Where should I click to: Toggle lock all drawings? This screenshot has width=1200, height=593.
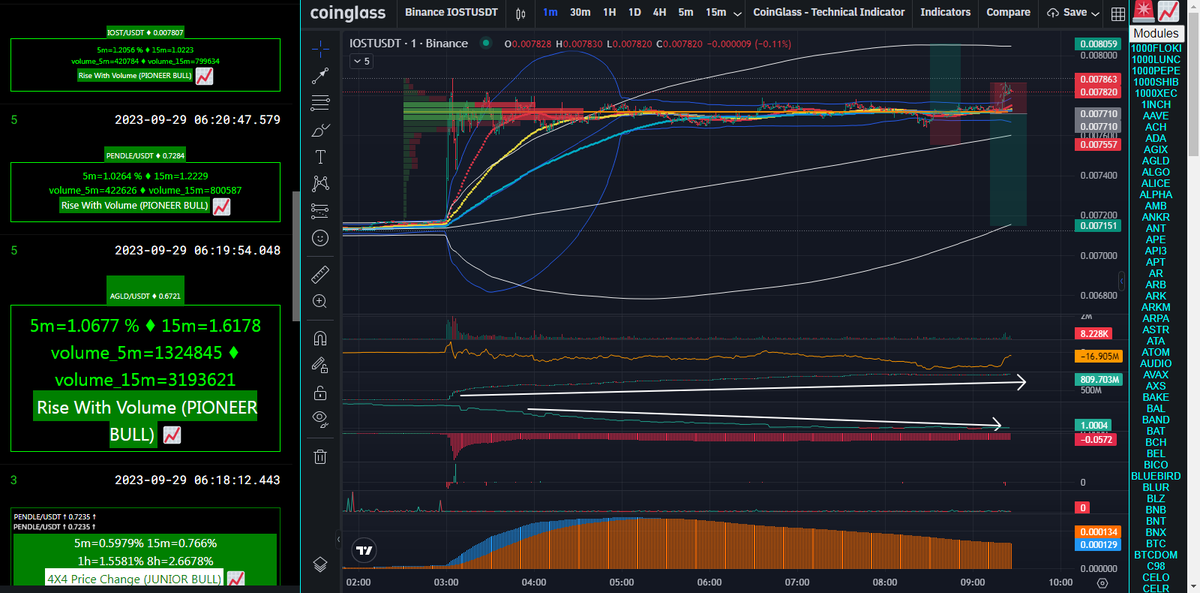(x=320, y=391)
